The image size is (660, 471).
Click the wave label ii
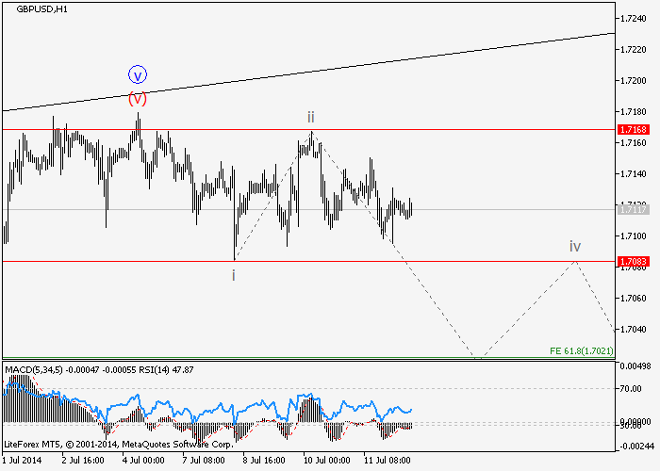pos(311,117)
